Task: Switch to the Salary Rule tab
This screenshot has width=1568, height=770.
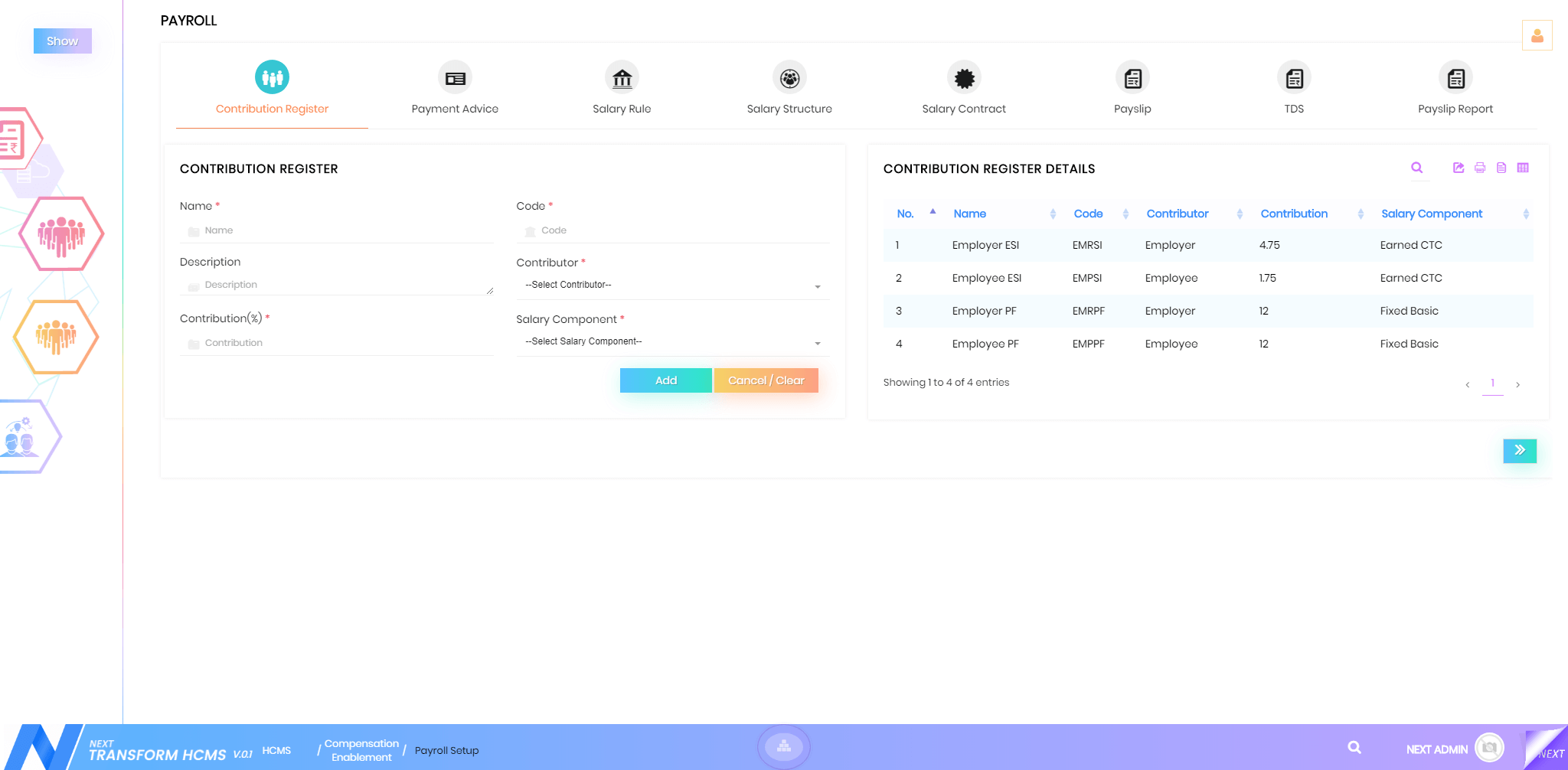Action: click(622, 89)
